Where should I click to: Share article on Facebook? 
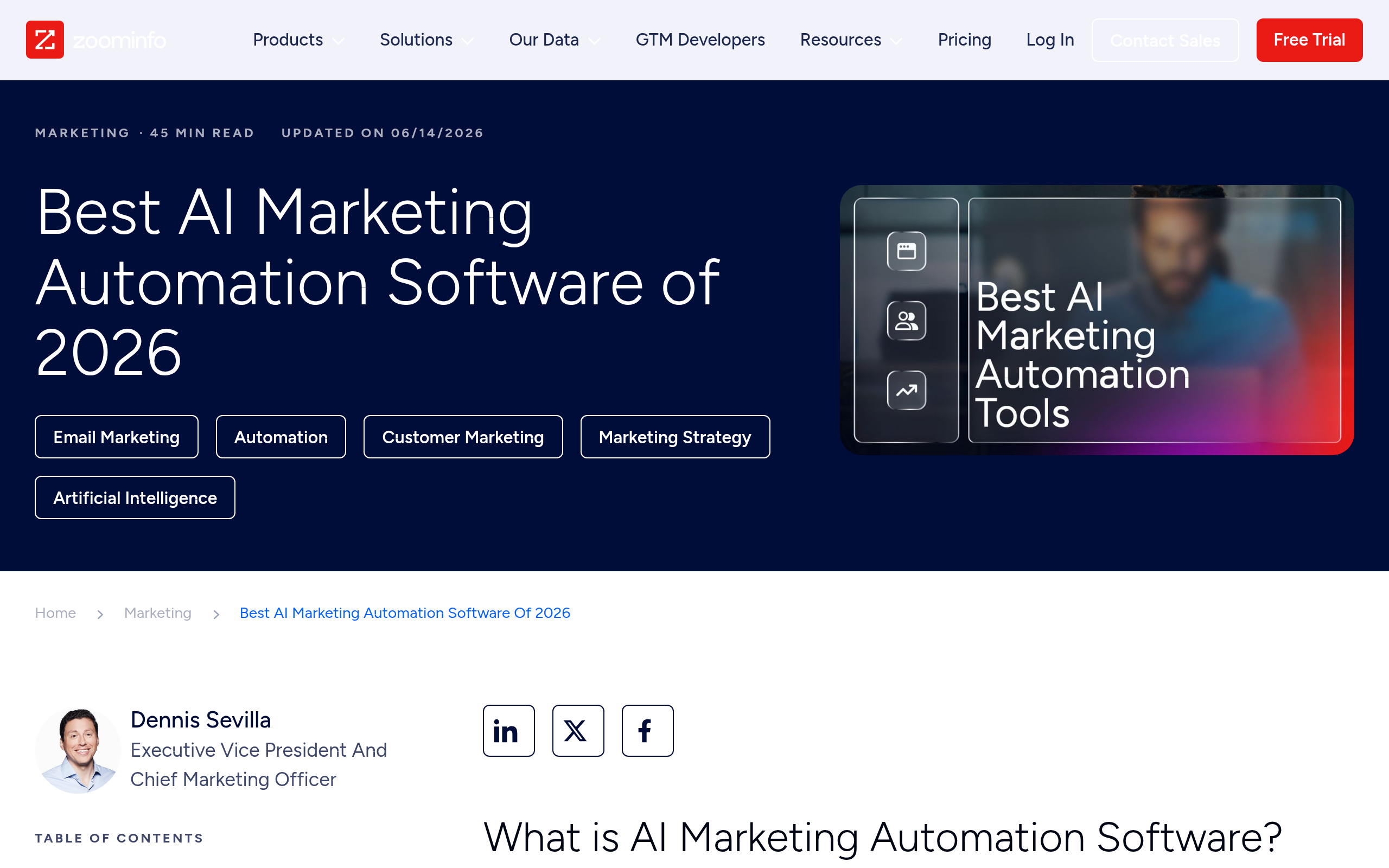(647, 730)
